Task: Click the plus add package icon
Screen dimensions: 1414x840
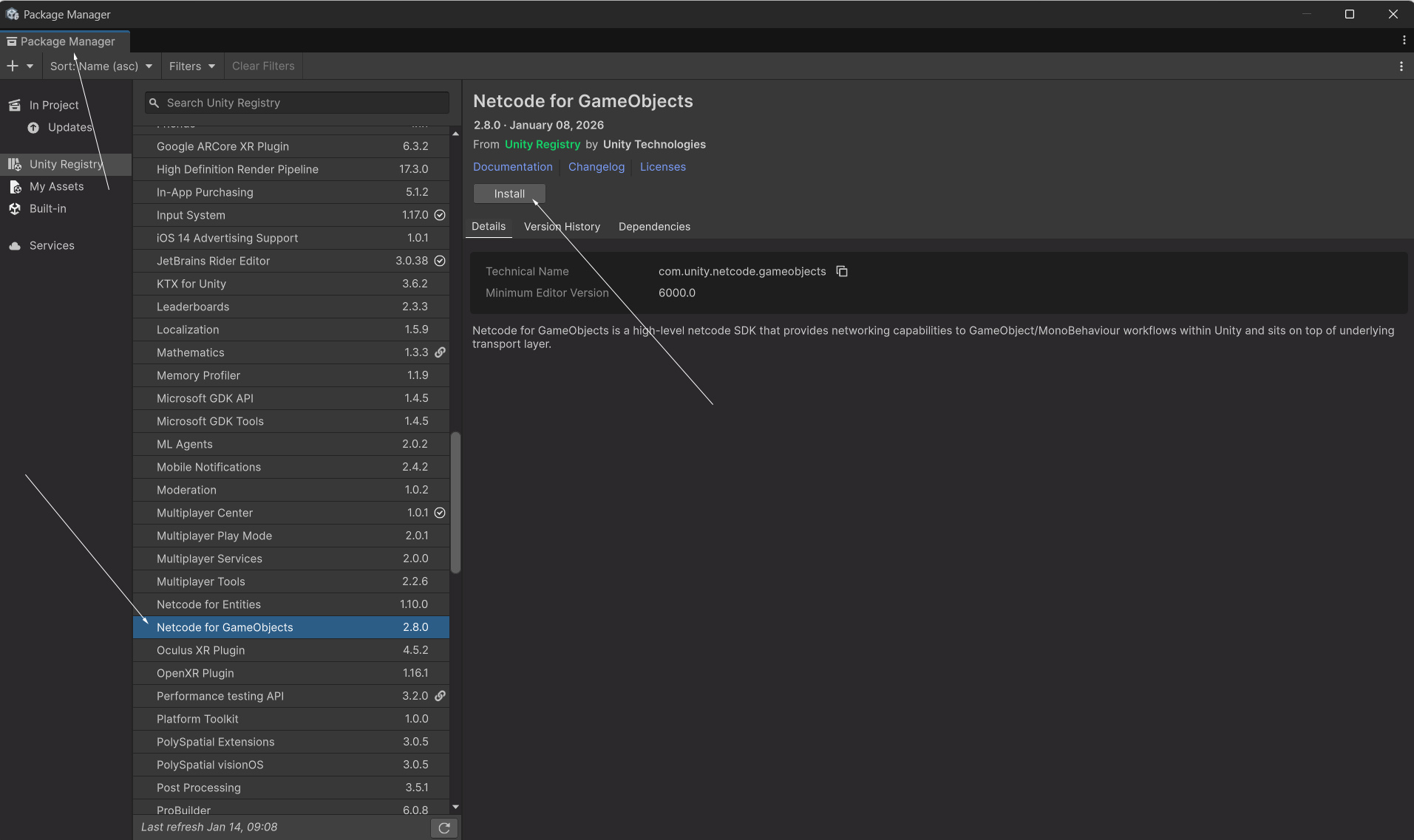Action: click(13, 66)
